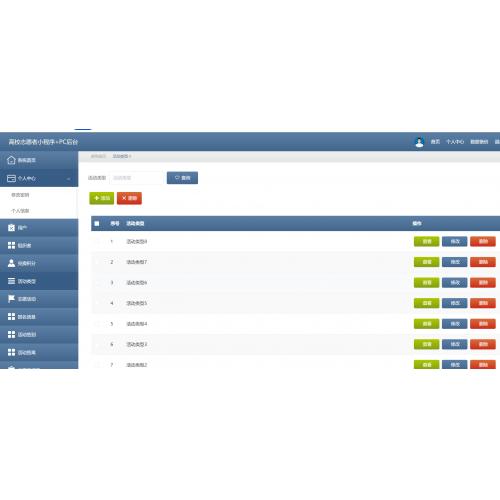Tick the checkbox for table row 1

pos(97,241)
